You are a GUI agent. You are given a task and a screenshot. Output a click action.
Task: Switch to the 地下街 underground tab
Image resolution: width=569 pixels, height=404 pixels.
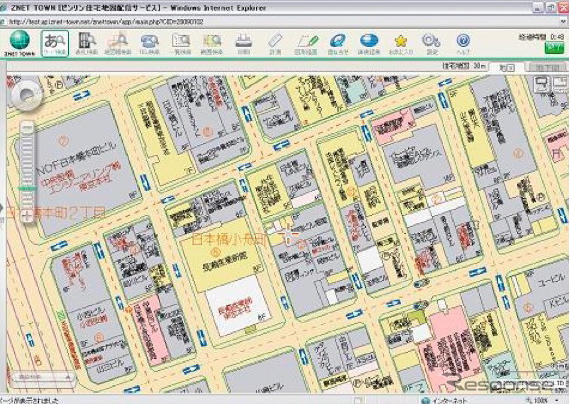547,68
